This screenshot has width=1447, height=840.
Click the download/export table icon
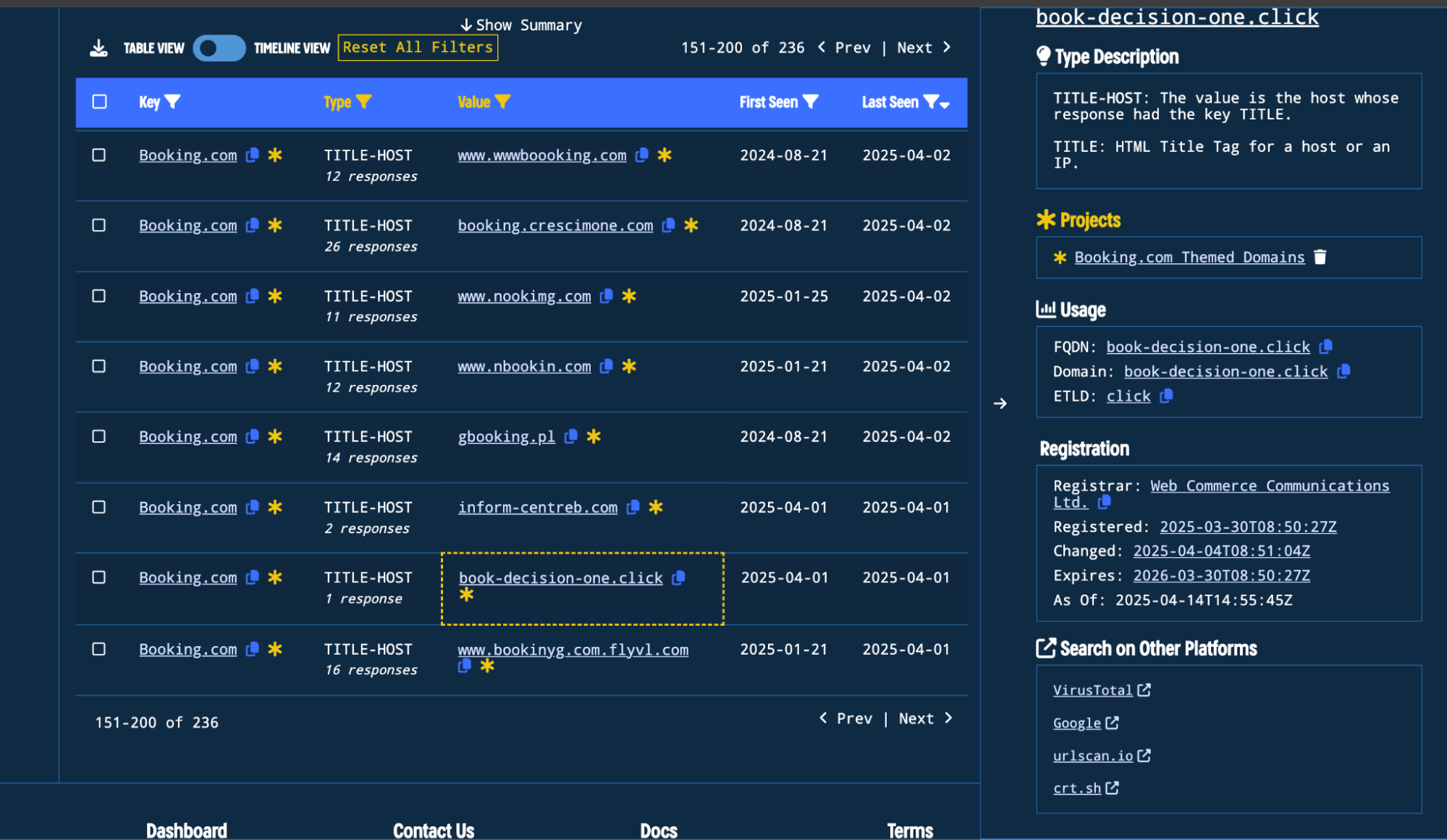coord(98,46)
